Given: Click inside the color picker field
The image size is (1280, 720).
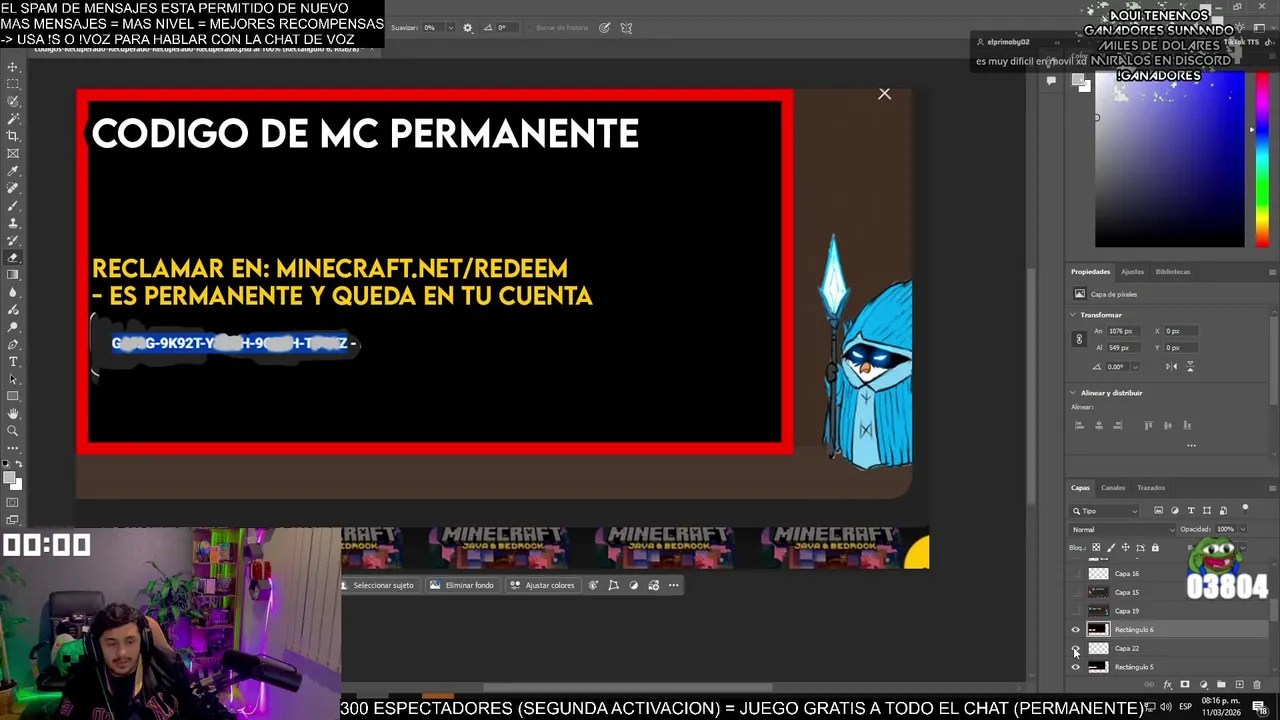Looking at the screenshot, I should point(1169,160).
